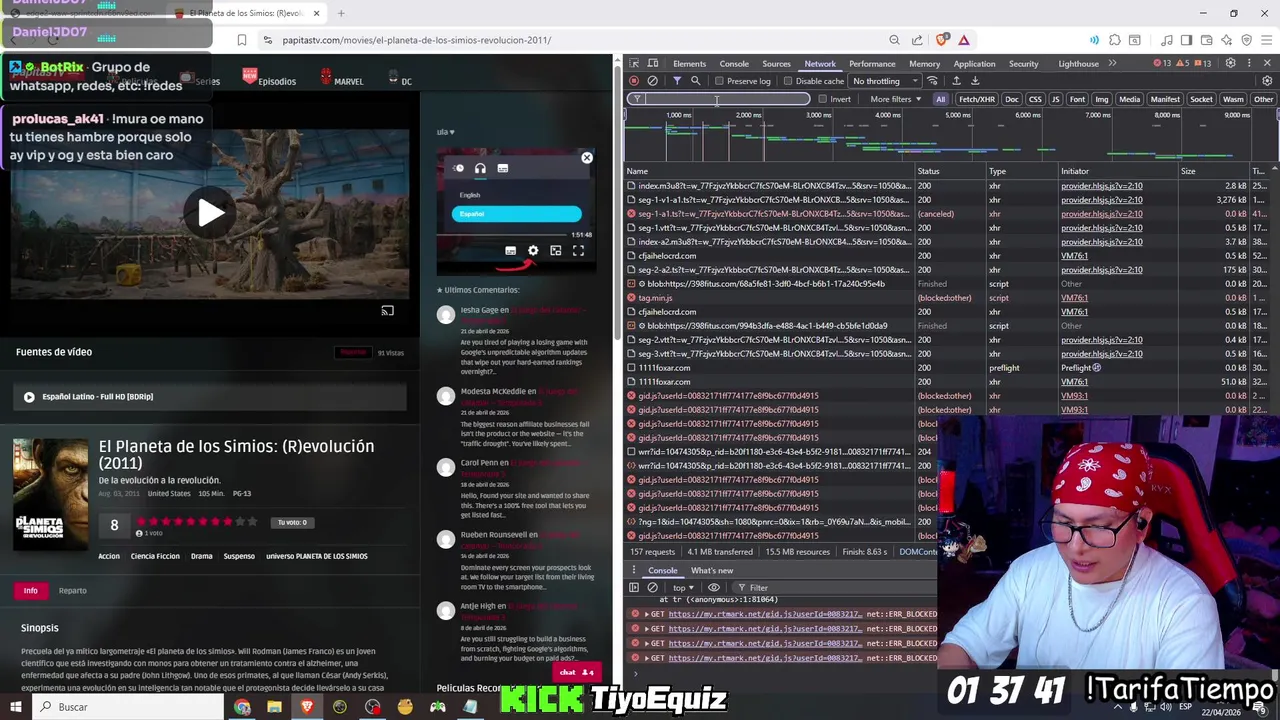Image resolution: width=1280 pixels, height=720 pixels.
Task: Open the Ciencia Ficcion genre link
Action: [x=155, y=556]
